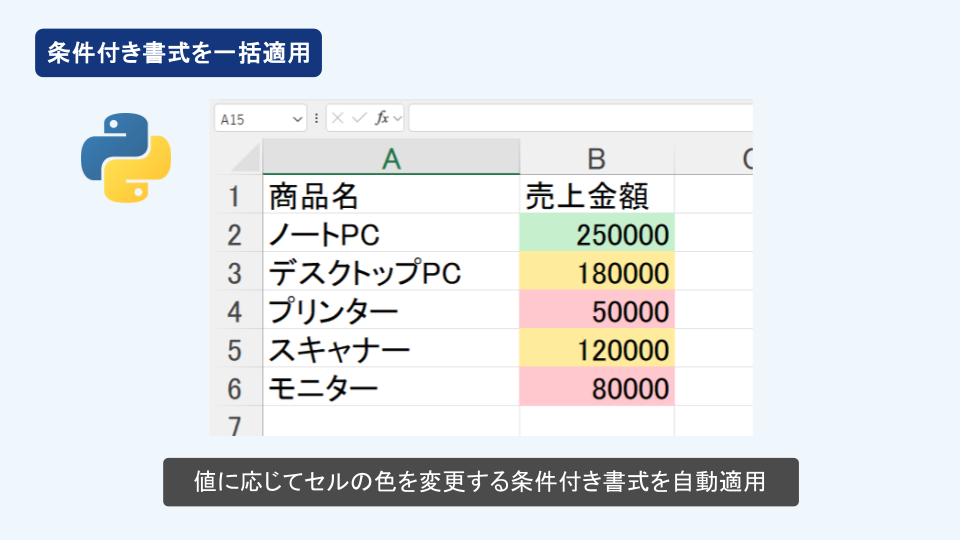
Task: Click the Insert Function fx icon
Action: point(381,118)
